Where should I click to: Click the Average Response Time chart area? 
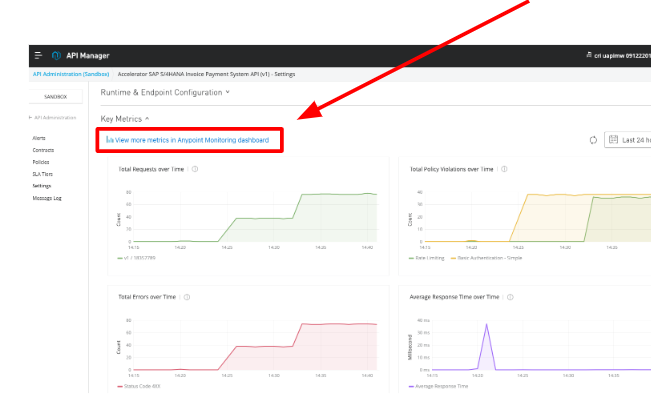pyautogui.click(x=541, y=345)
